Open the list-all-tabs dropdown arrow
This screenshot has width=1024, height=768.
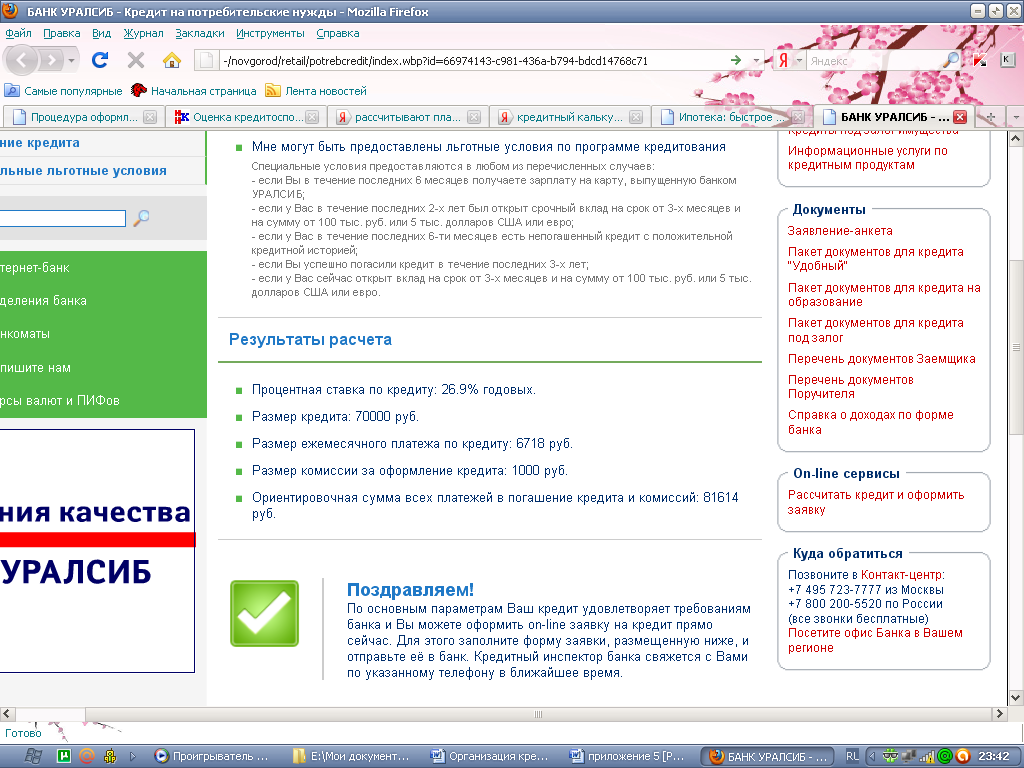1015,117
